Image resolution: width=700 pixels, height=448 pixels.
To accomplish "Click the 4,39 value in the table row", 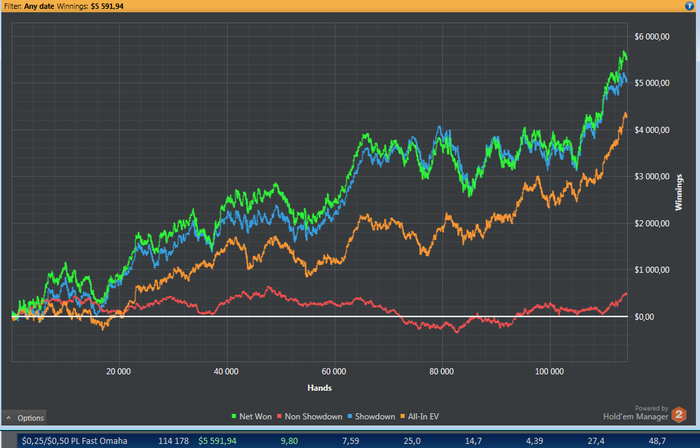I will [x=534, y=441].
